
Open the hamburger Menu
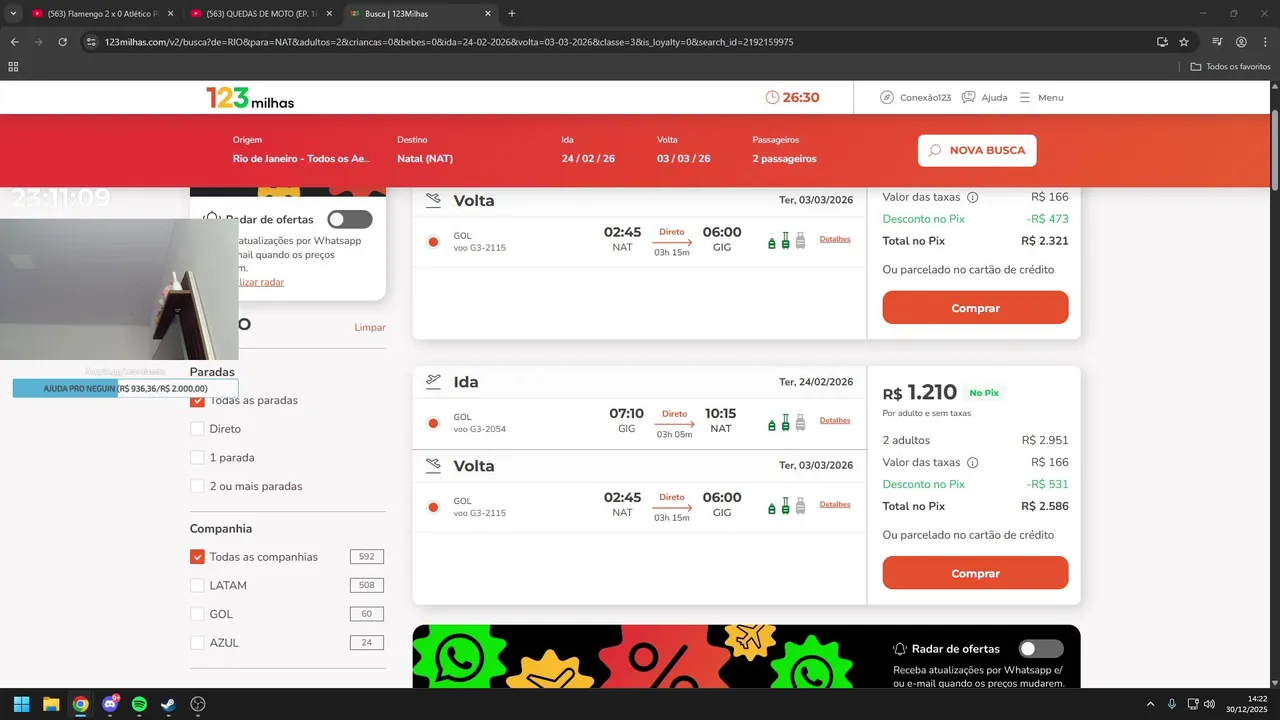(x=1041, y=97)
